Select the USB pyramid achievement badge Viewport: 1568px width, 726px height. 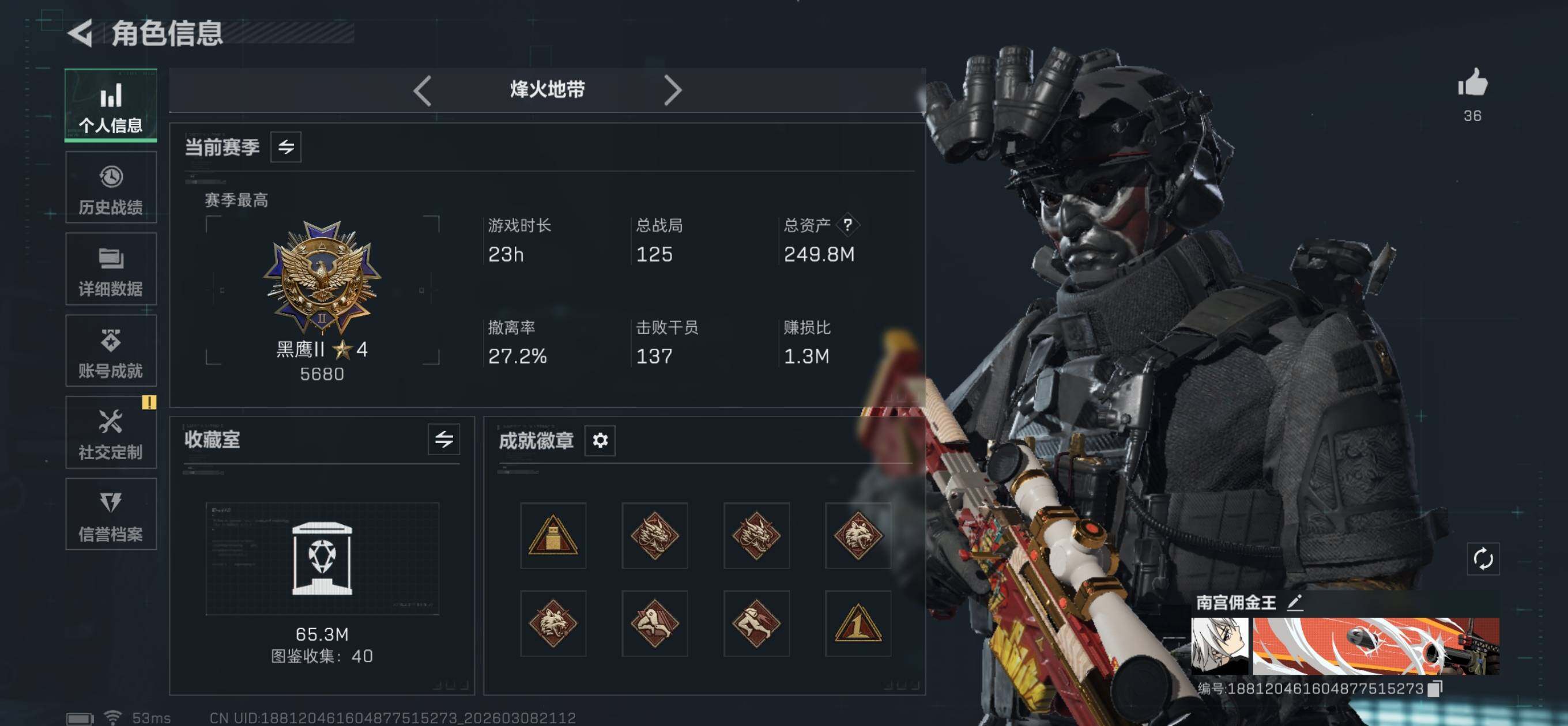tap(553, 535)
